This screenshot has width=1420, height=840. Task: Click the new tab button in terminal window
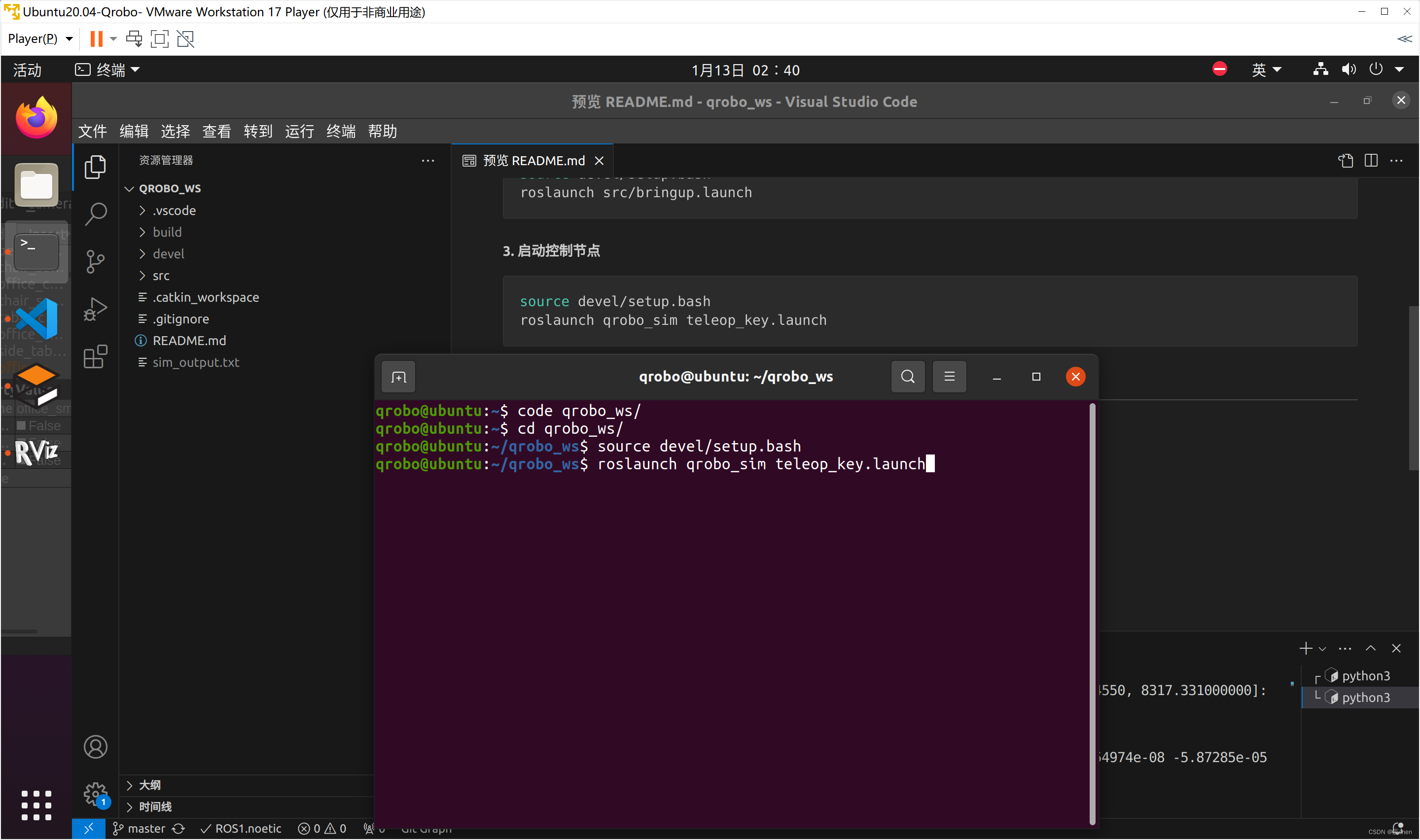[398, 377]
